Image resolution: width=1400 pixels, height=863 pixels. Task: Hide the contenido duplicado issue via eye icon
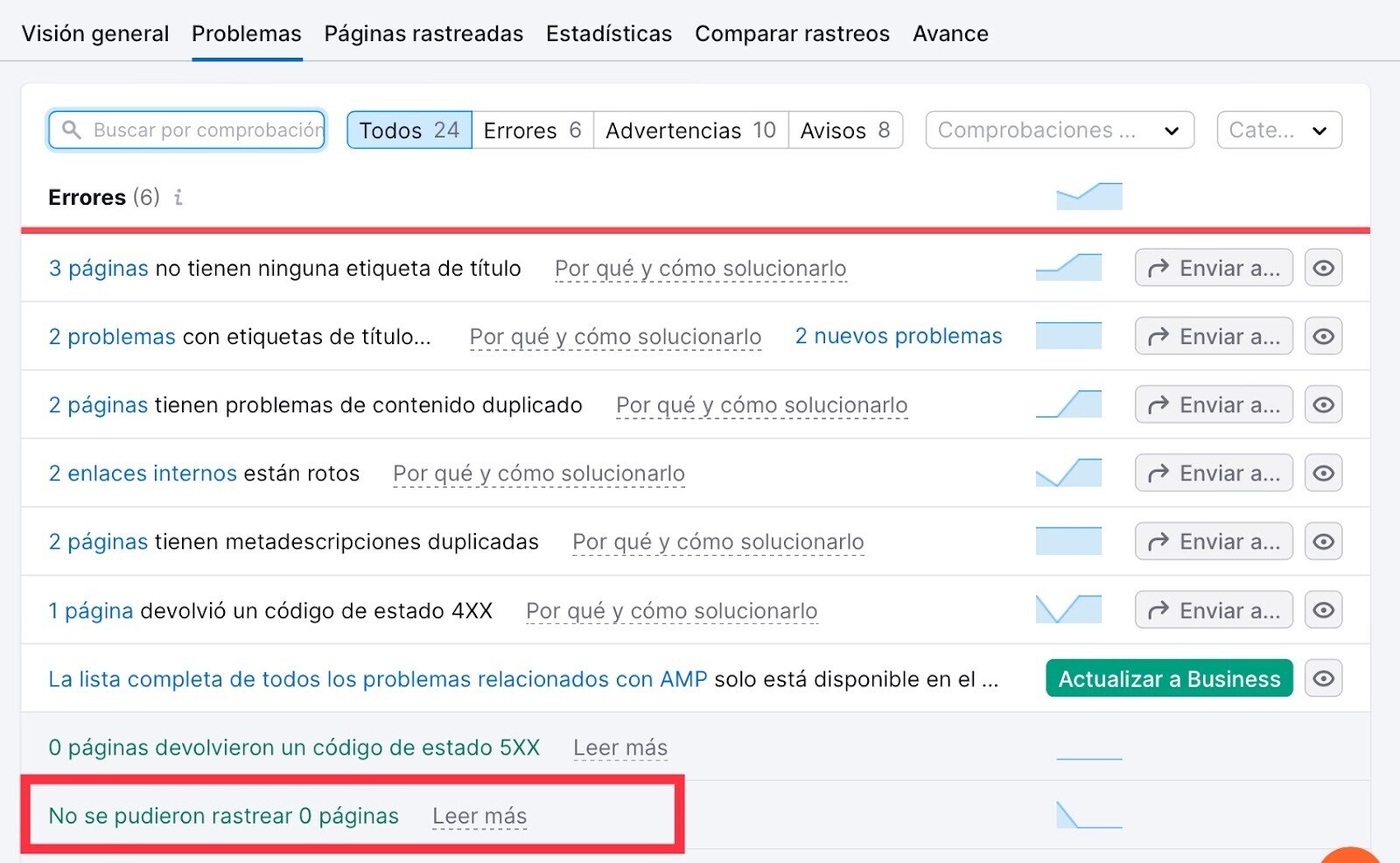point(1323,404)
